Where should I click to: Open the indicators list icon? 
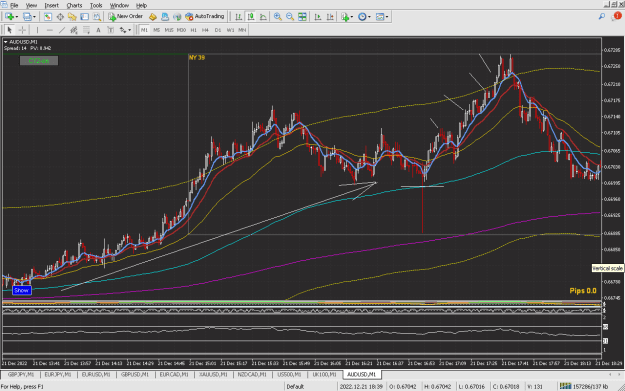click(x=345, y=17)
